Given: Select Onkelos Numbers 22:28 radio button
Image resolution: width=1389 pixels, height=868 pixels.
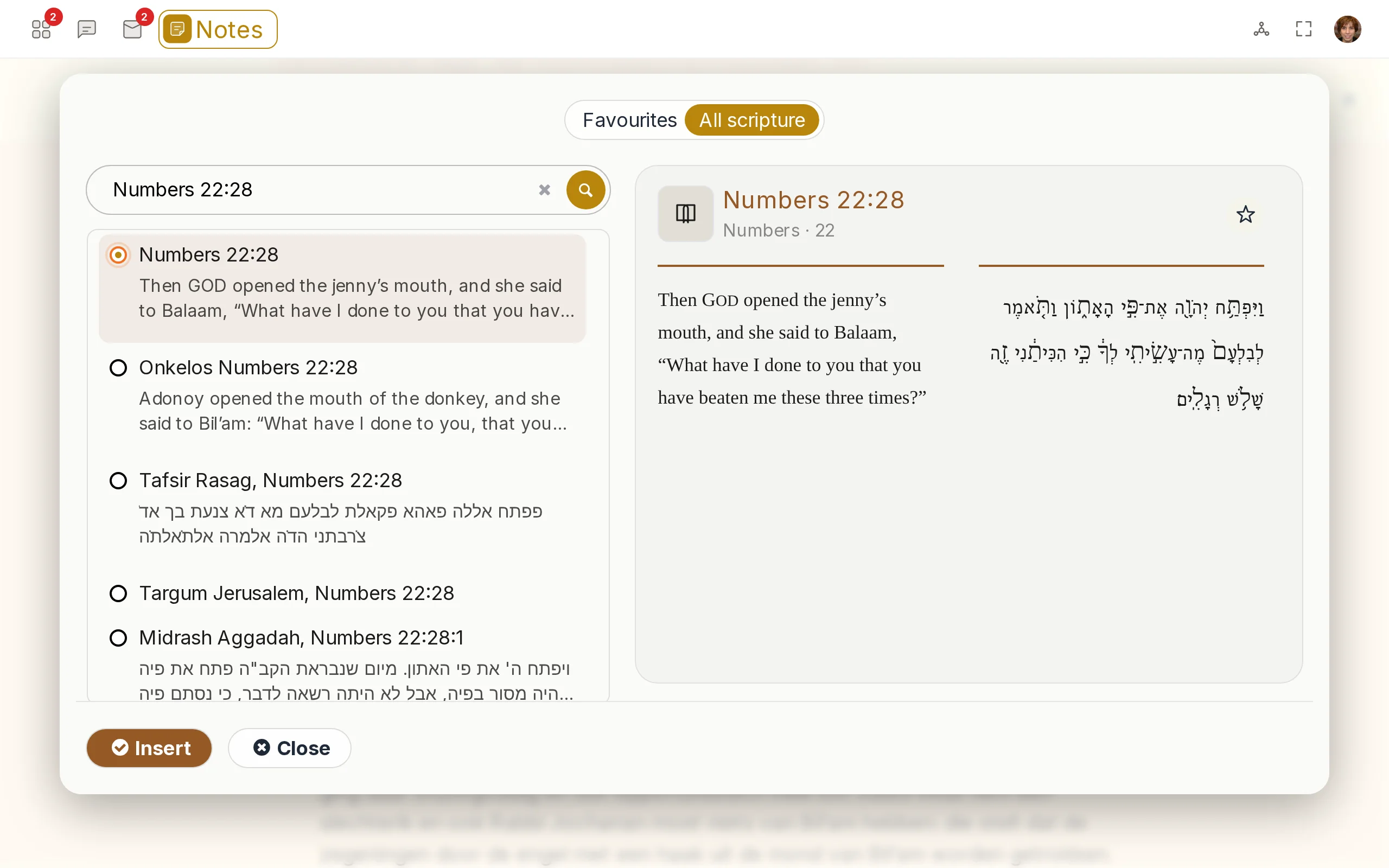Looking at the screenshot, I should 118,368.
